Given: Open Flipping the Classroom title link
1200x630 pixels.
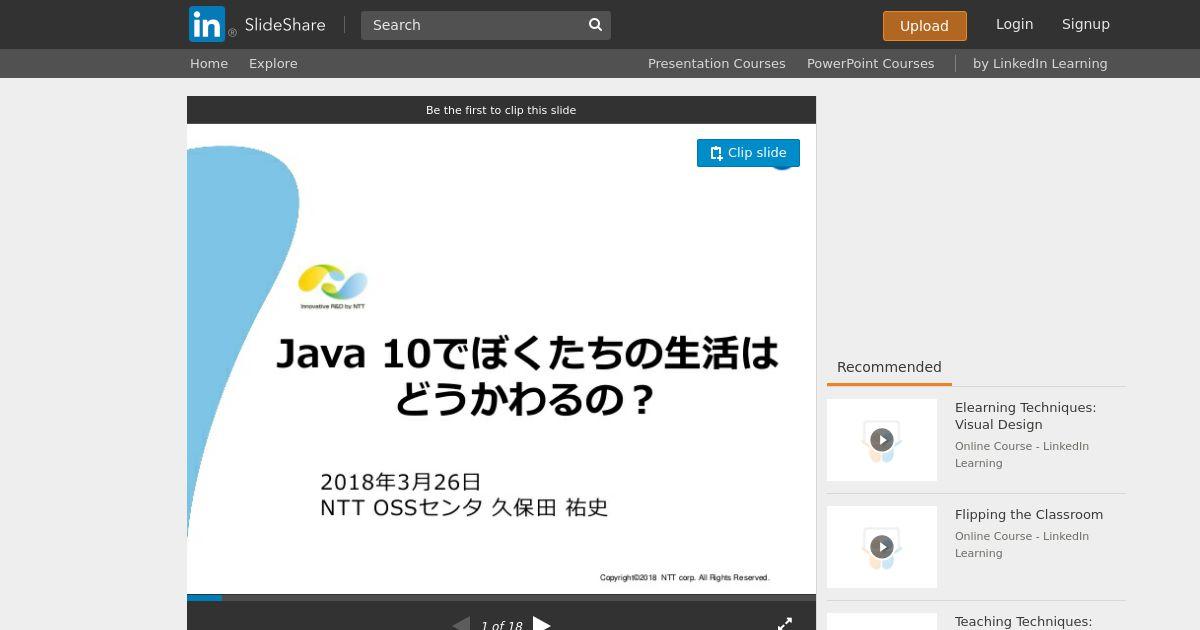Looking at the screenshot, I should (x=1029, y=515).
